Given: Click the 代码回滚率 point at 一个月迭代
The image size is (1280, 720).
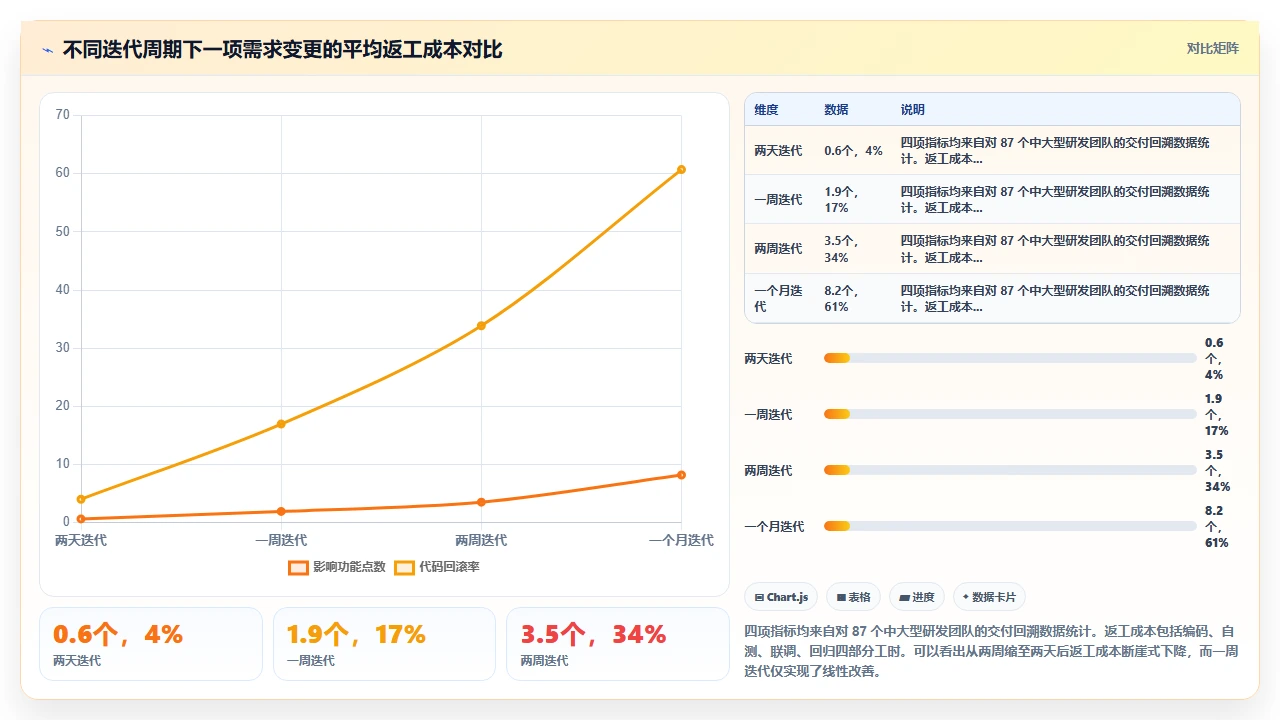Looking at the screenshot, I should (x=681, y=169).
